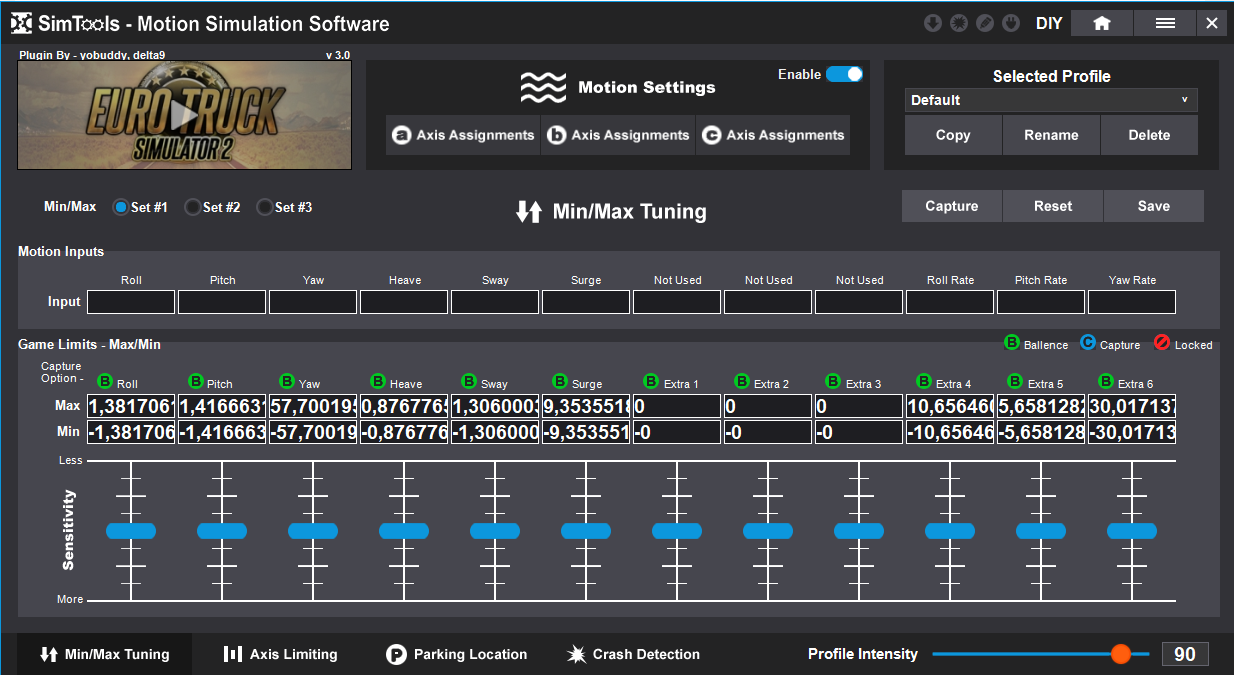Image resolution: width=1234 pixels, height=675 pixels.
Task: Click the plug icon in title bar
Action: [1011, 23]
